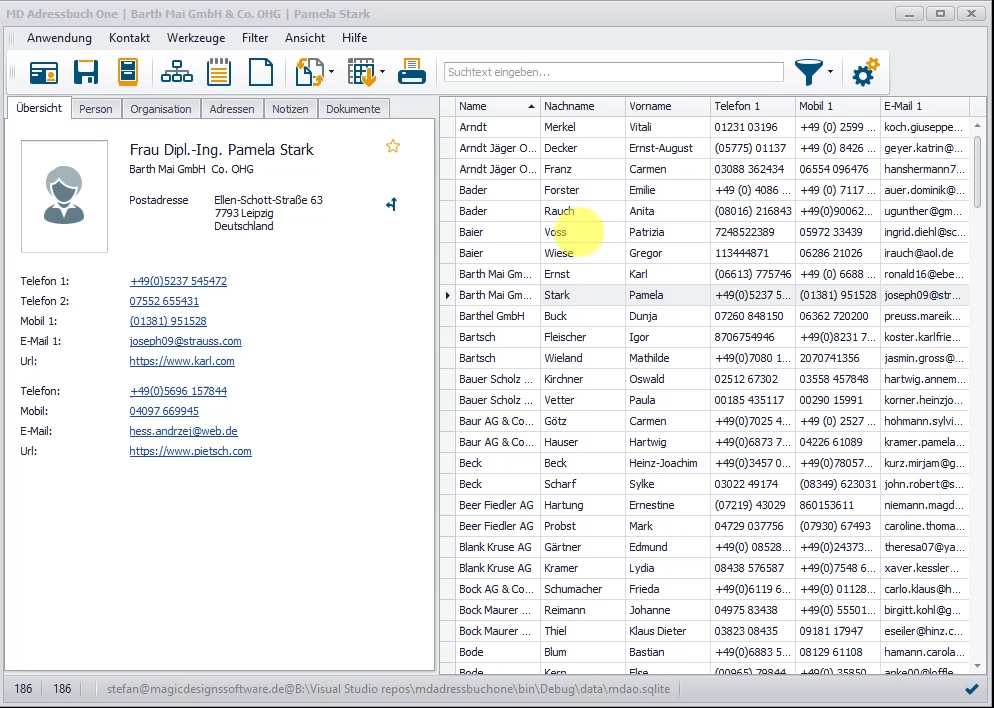Call Telefon 1 link +49(0)5237 545472

pyautogui.click(x=178, y=281)
